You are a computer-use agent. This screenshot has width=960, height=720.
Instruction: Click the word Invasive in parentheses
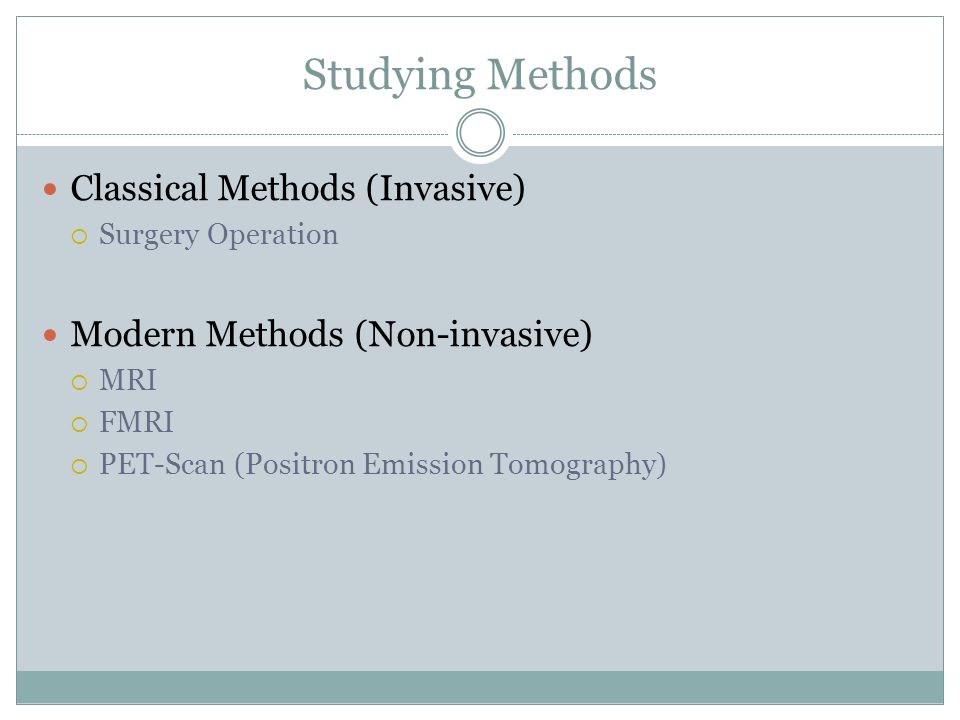[x=446, y=188]
